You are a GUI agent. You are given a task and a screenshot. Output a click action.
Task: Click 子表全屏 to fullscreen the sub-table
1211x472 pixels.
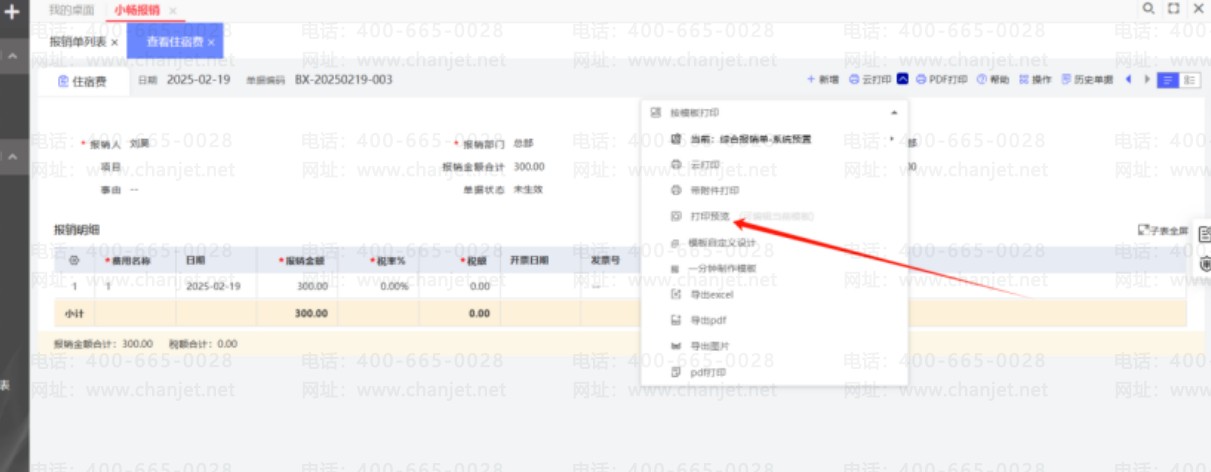(1162, 230)
